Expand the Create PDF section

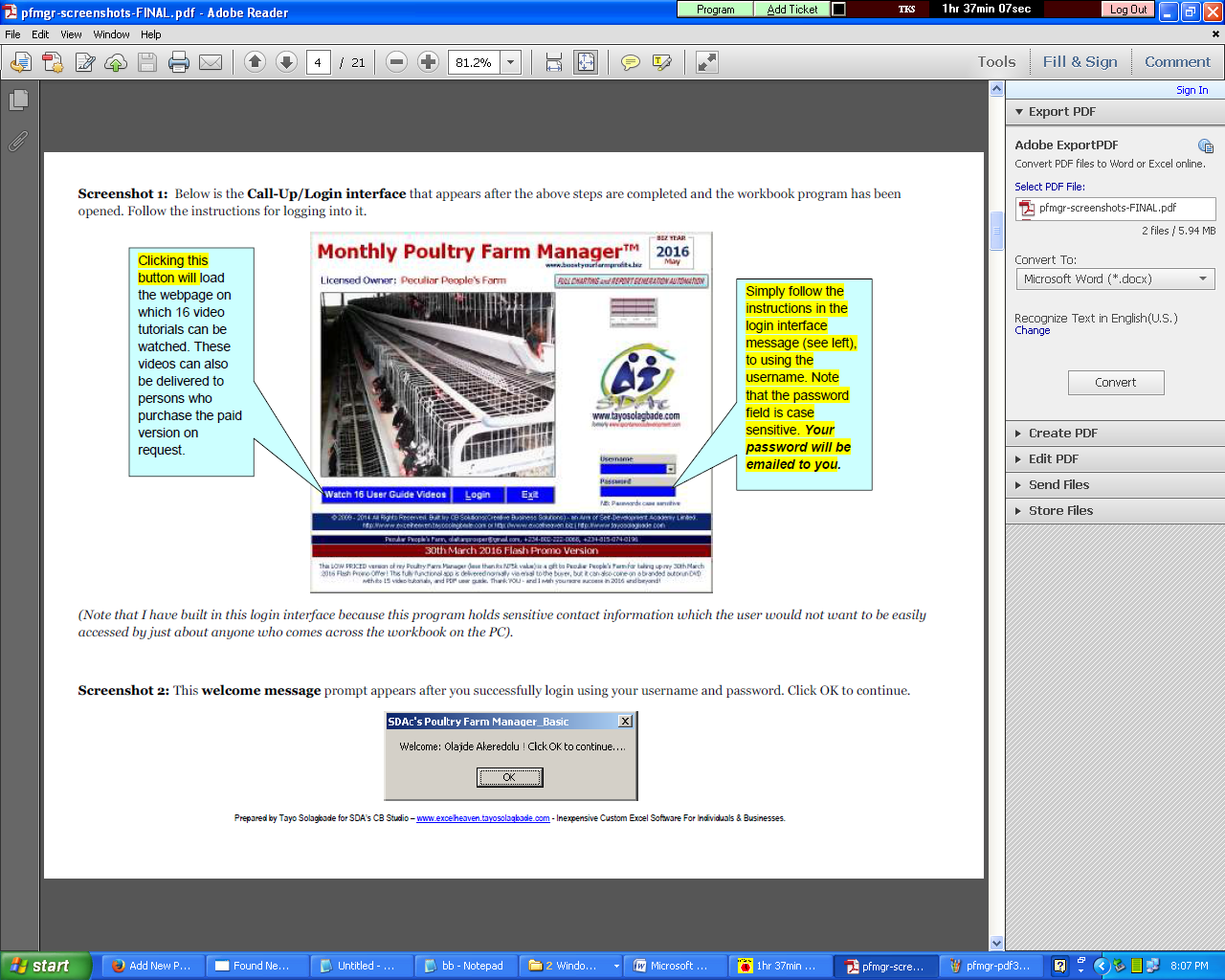pyautogui.click(x=1115, y=434)
